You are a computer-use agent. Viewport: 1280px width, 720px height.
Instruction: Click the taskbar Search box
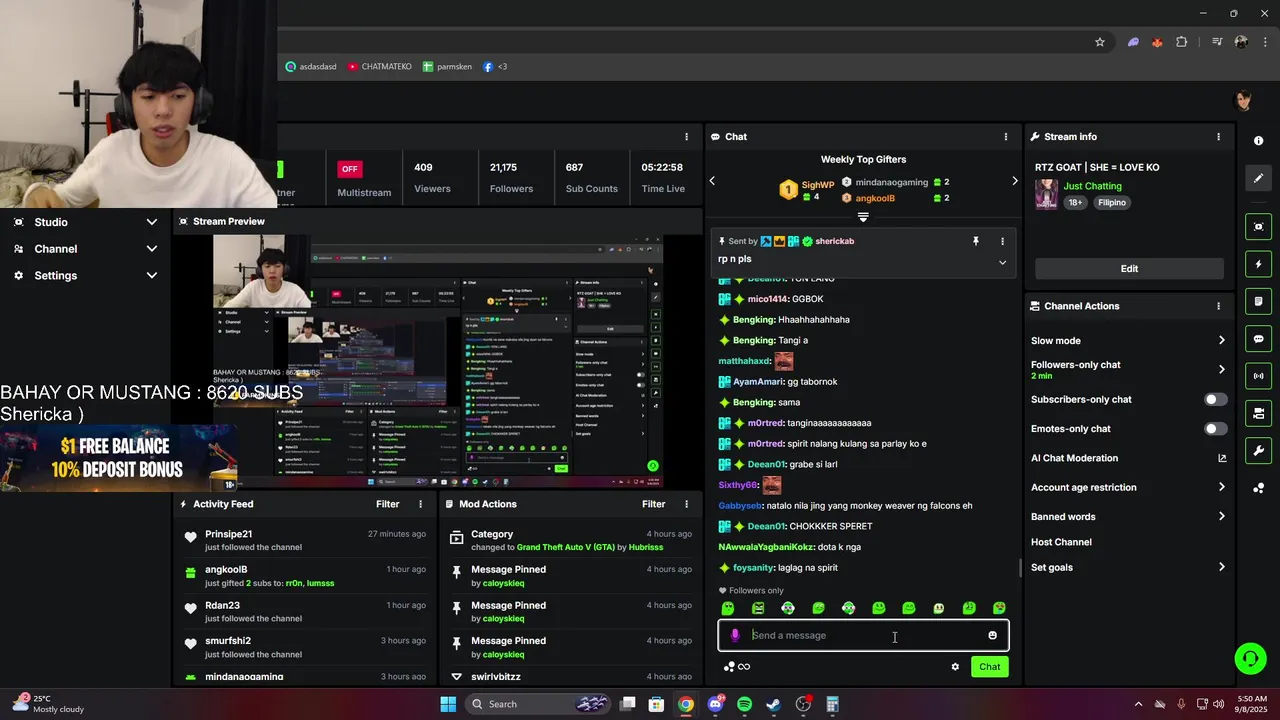pyautogui.click(x=537, y=704)
